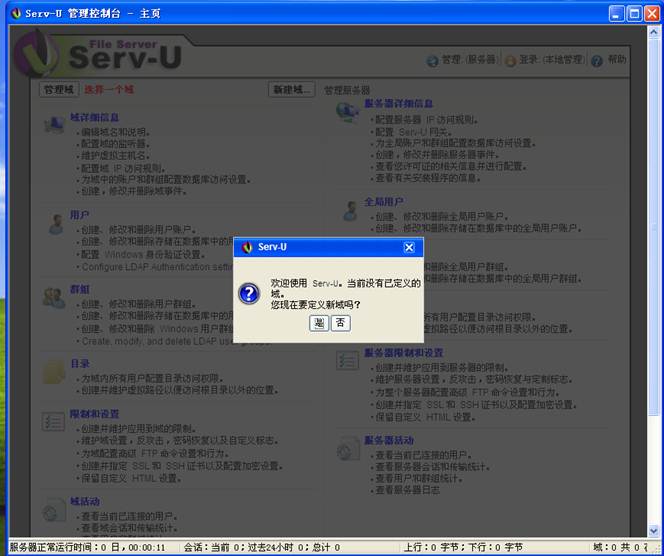Click Serv-U logo icon in dialog title bar
664x556 pixels.
(x=247, y=247)
